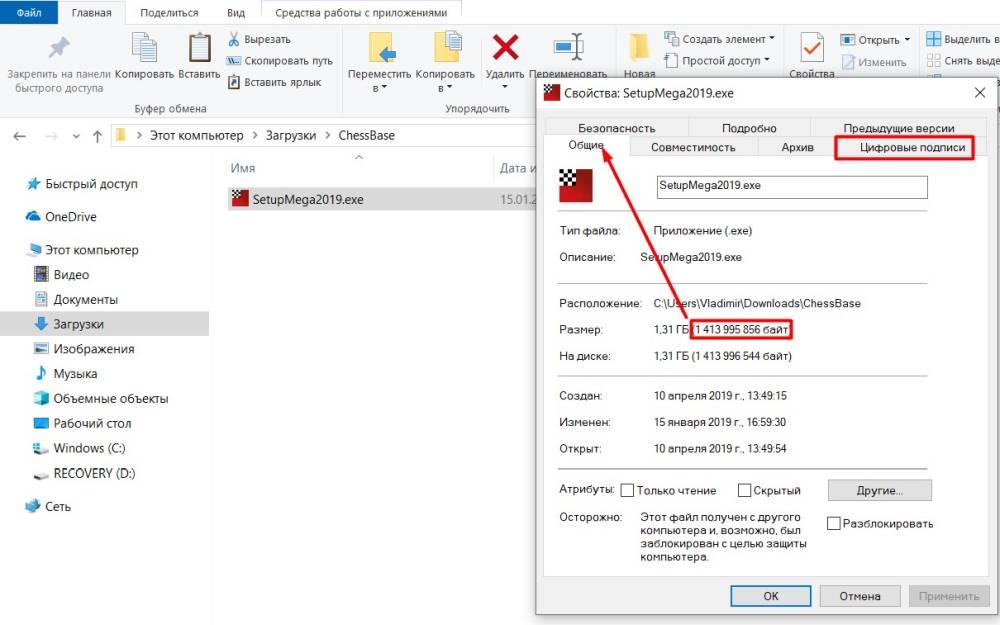The width and height of the screenshot is (1000, 625).
Task: Go back with the left arrow
Action: [x=20, y=136]
